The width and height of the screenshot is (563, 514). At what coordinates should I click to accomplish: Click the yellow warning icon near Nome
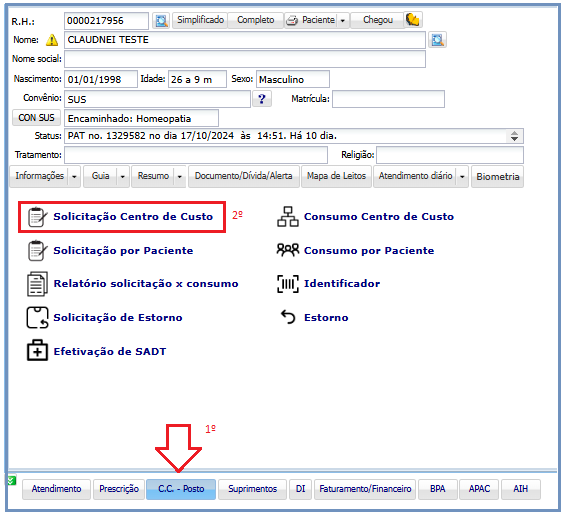[52, 40]
